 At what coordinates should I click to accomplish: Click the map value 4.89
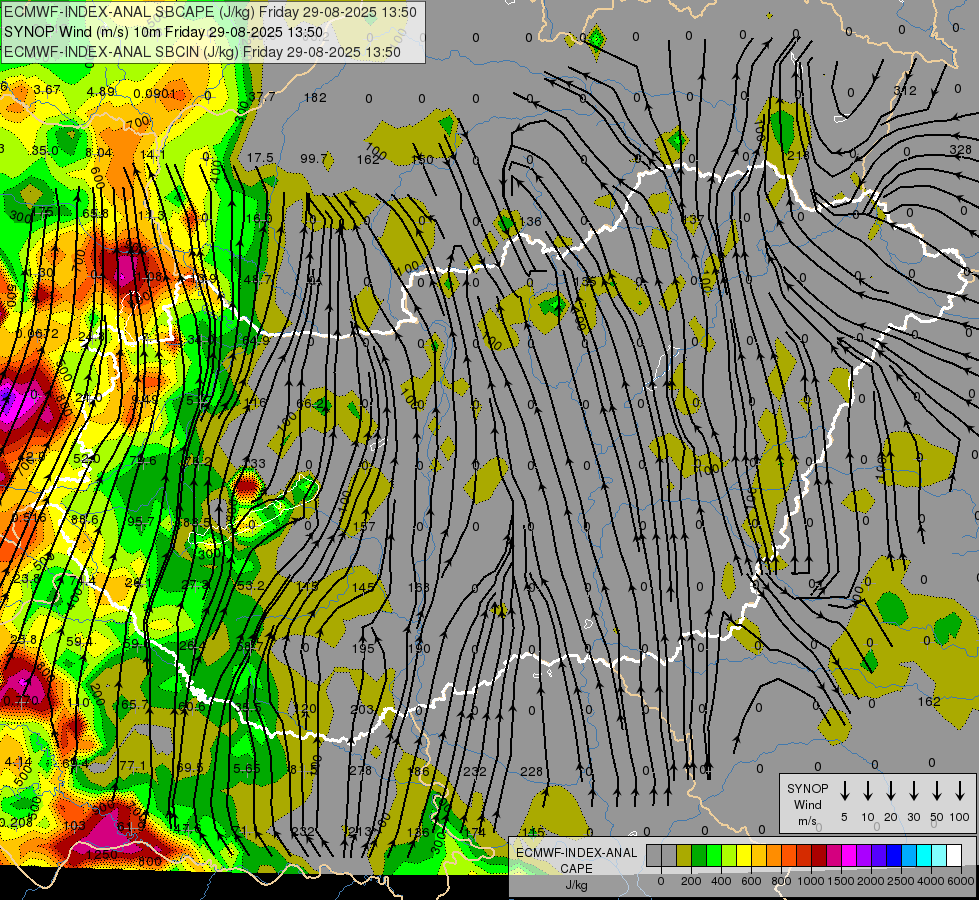coord(101,91)
